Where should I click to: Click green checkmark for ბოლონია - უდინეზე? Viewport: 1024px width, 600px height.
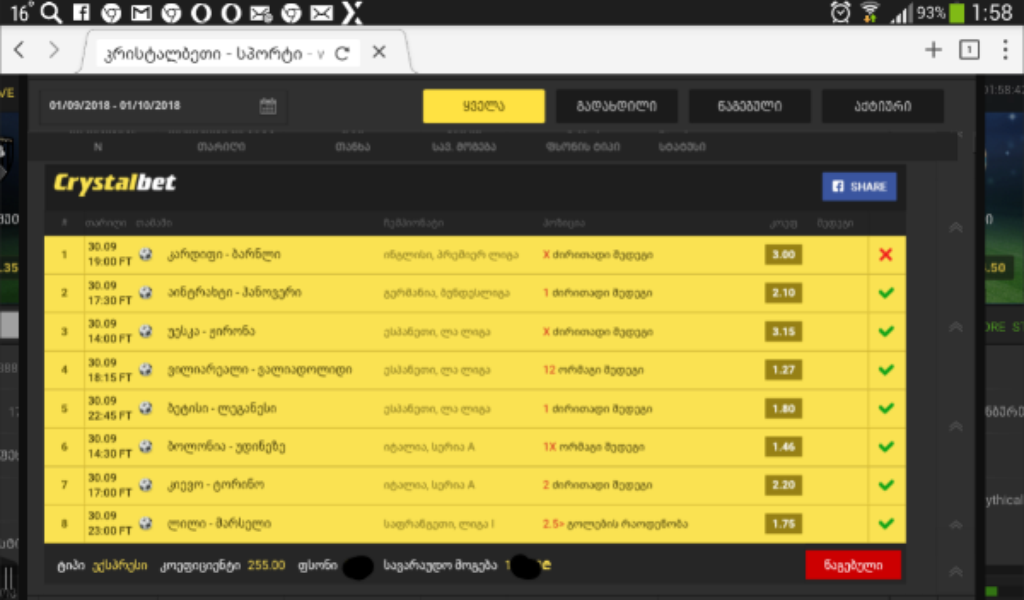[x=886, y=447]
